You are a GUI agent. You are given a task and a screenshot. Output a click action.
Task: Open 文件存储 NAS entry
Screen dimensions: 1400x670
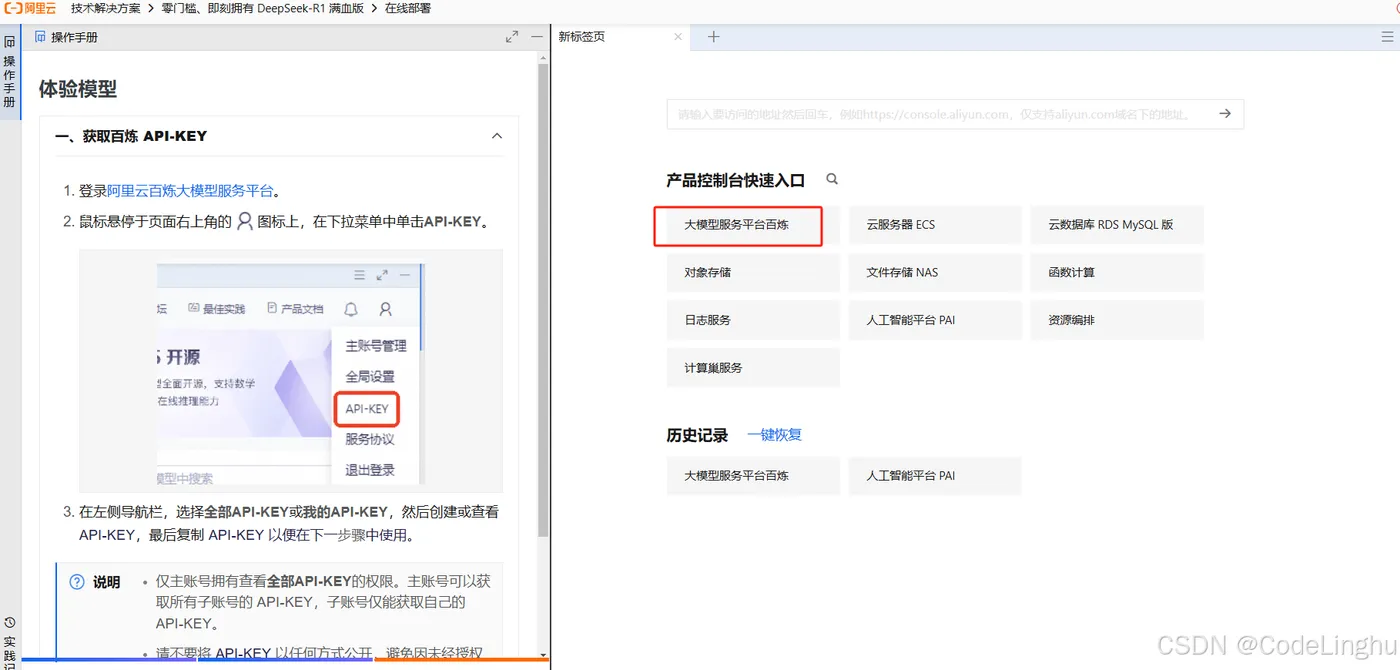(935, 272)
